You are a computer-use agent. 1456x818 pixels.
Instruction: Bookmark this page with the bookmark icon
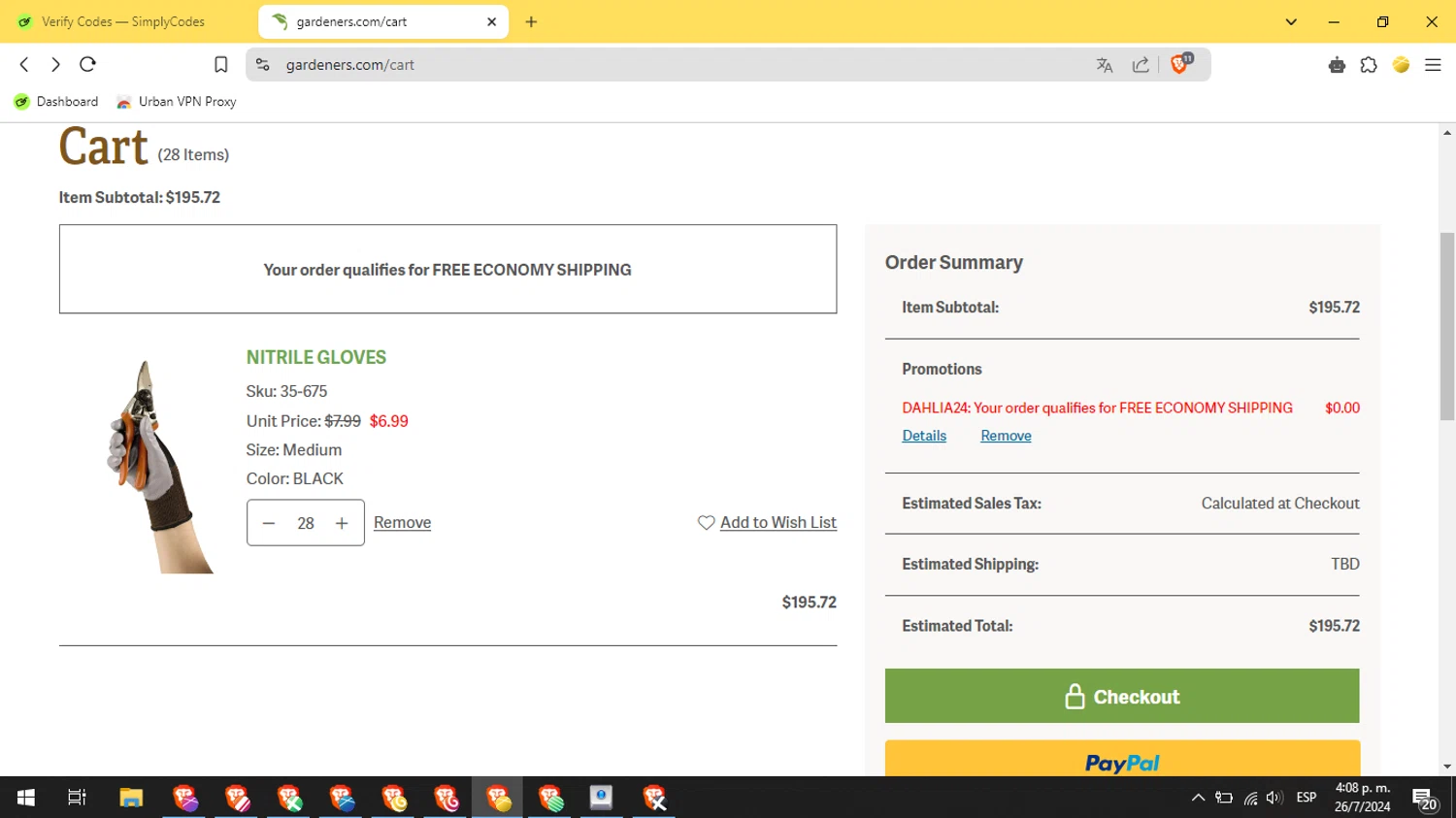pyautogui.click(x=221, y=65)
